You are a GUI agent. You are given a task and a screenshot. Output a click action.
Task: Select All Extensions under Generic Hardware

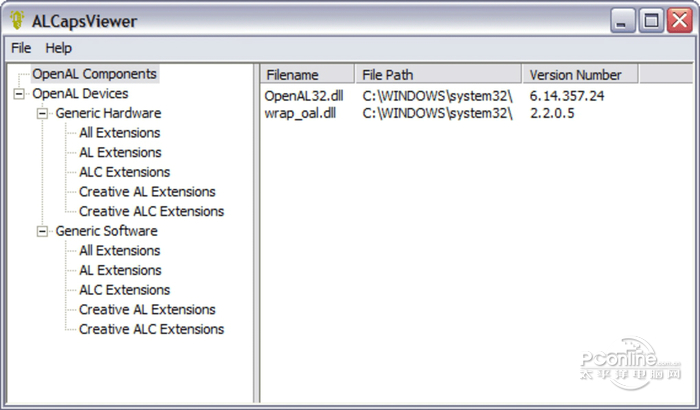coord(119,133)
